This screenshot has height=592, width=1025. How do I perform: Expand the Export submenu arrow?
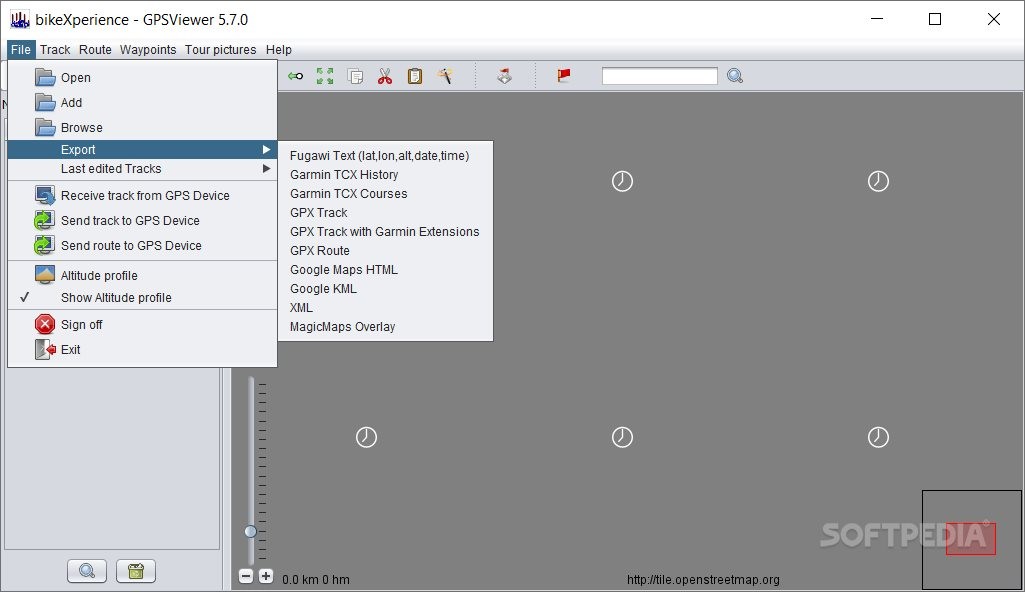(x=266, y=150)
